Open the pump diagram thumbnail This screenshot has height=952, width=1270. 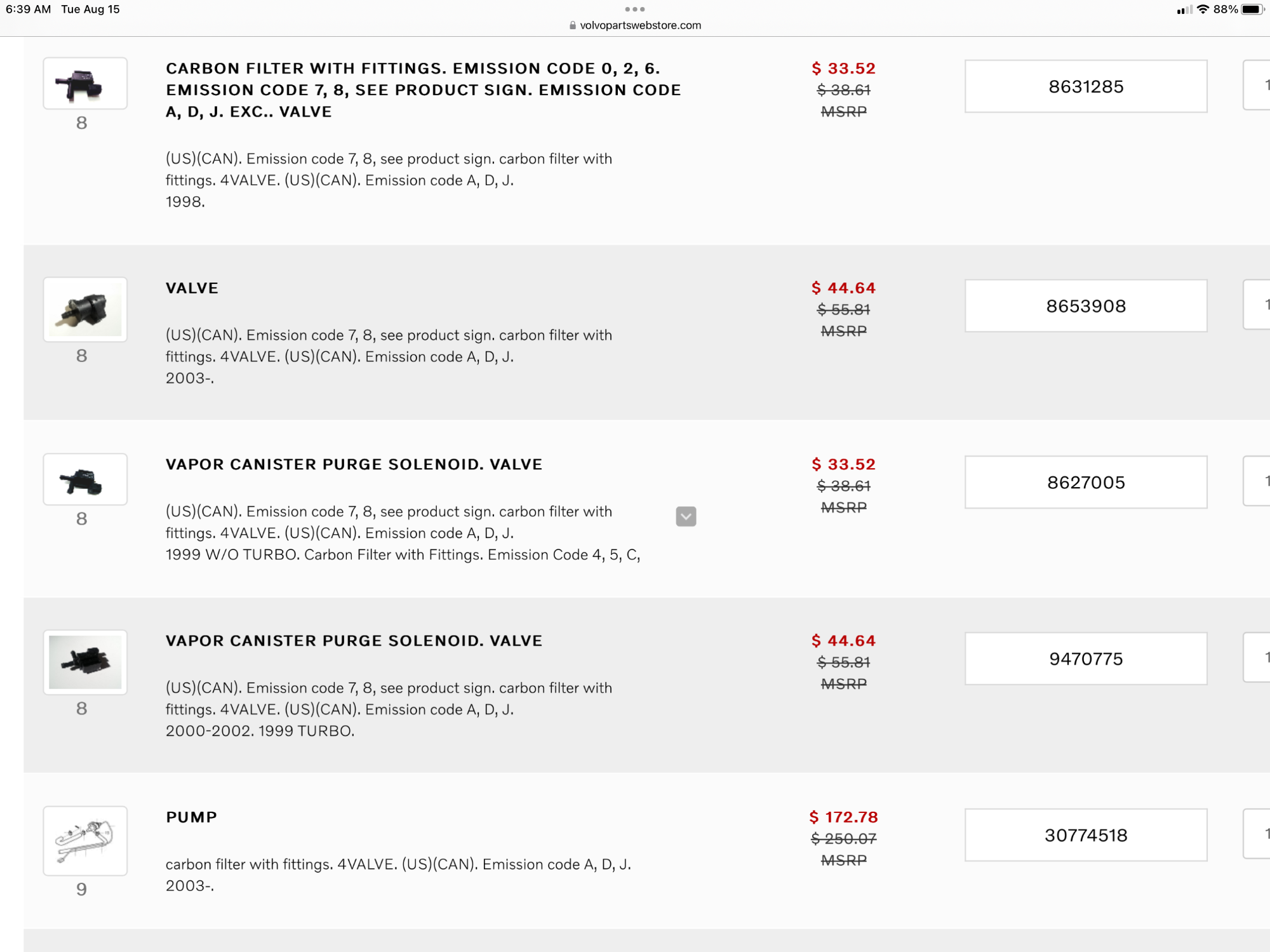[85, 841]
